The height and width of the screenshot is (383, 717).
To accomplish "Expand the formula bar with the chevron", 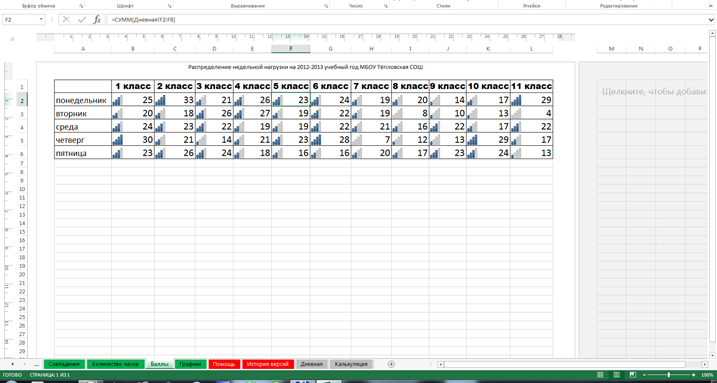I will tap(711, 20).
